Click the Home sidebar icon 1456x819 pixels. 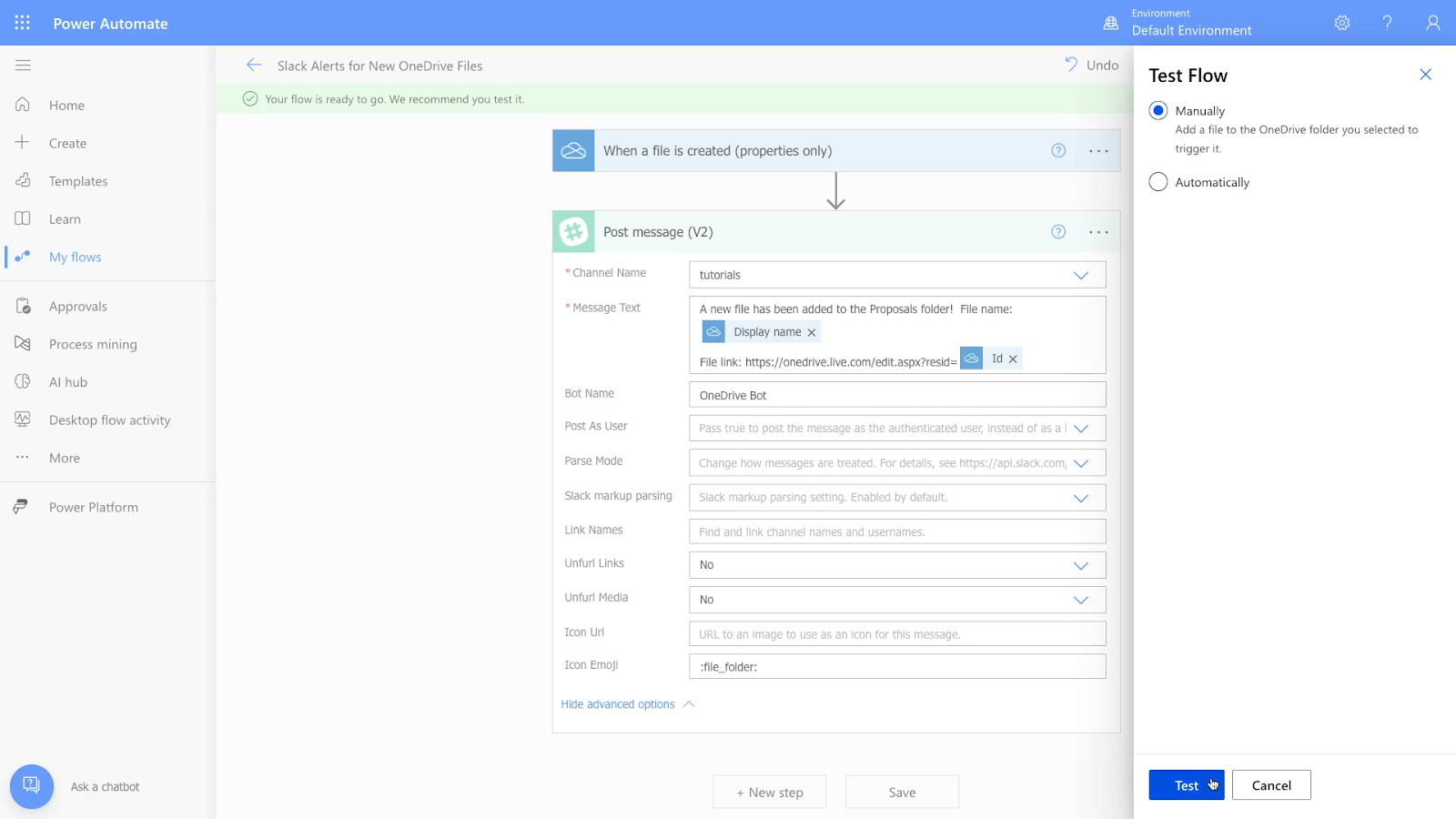[x=23, y=105]
